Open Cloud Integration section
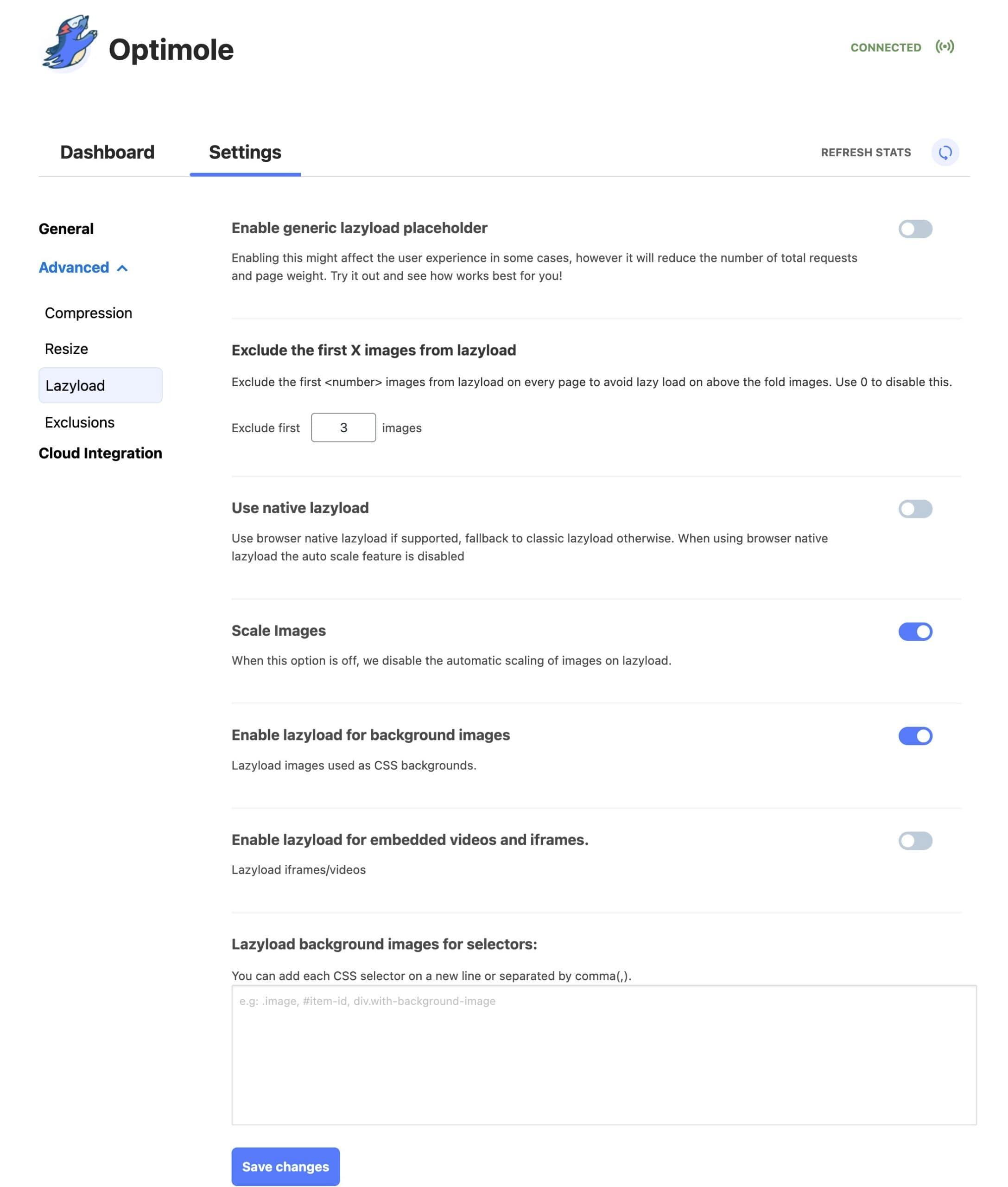This screenshot has height=1187, width=1008. 100,453
